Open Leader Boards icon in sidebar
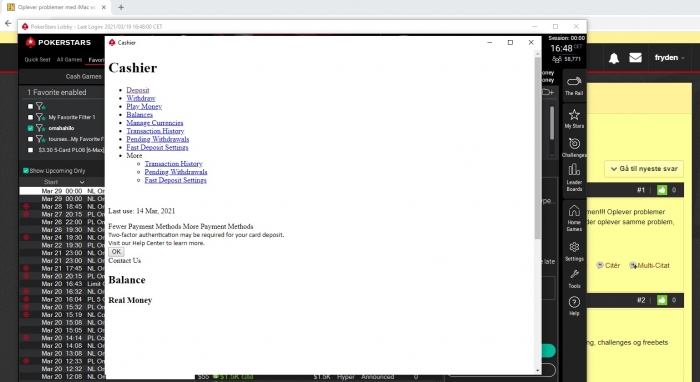 574,177
